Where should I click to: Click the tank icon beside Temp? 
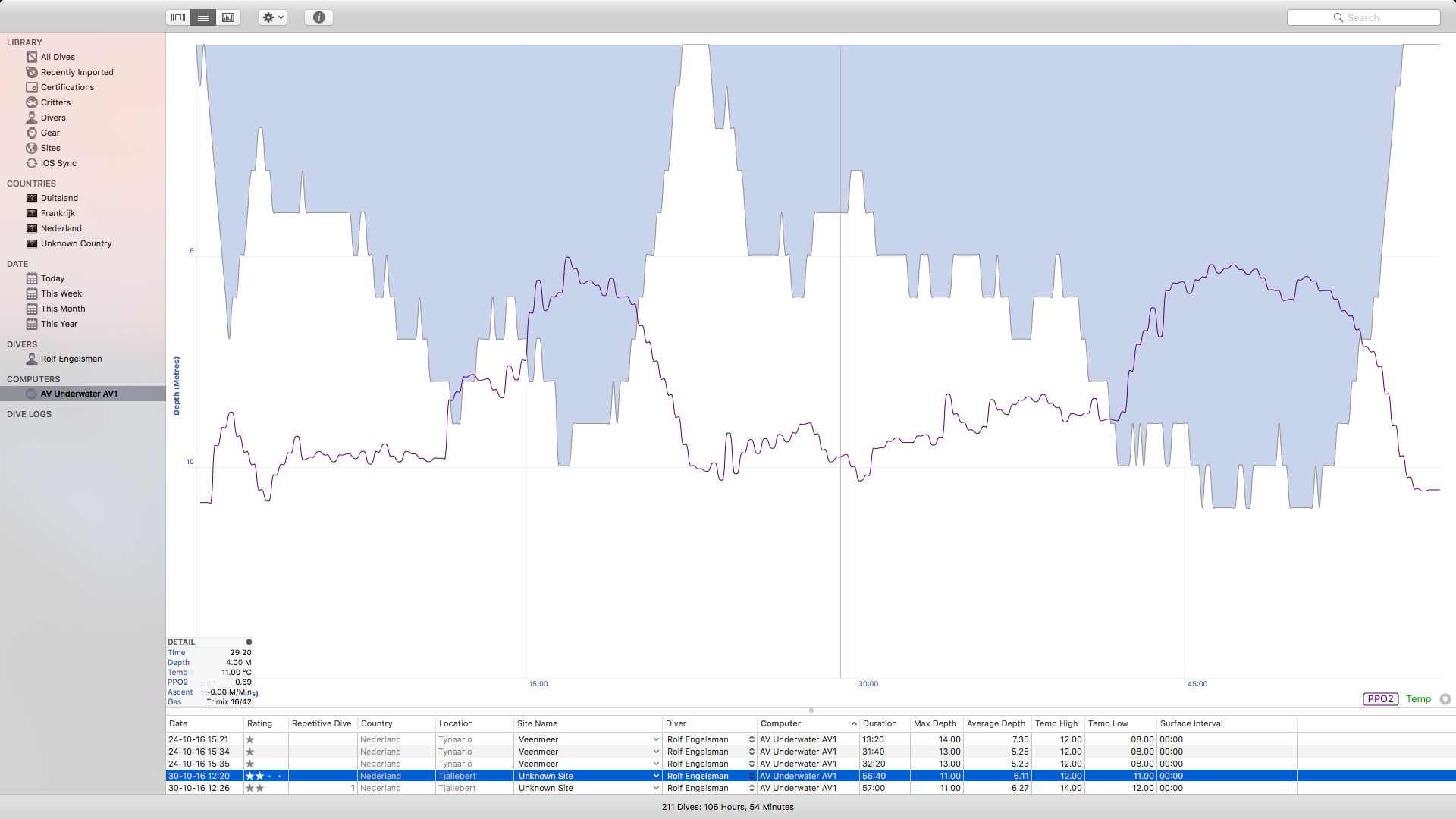tap(1445, 699)
